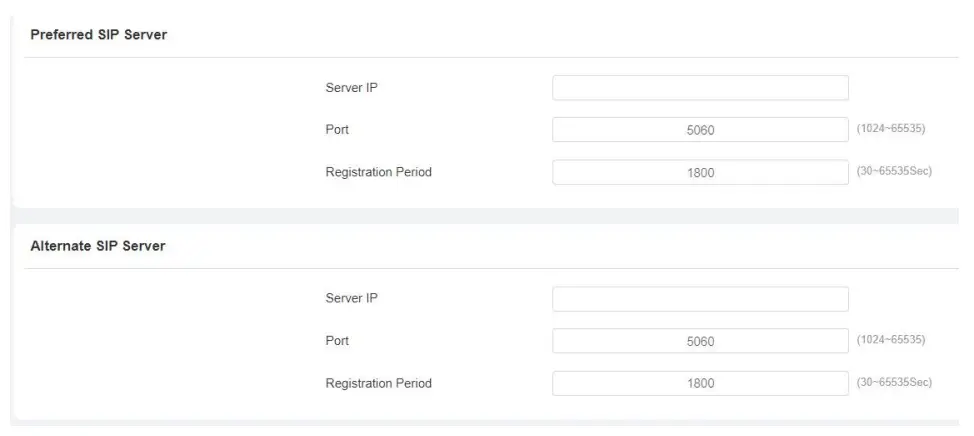Click the Preferred port range hint (1024~65535)
974x436 pixels.
click(x=891, y=130)
